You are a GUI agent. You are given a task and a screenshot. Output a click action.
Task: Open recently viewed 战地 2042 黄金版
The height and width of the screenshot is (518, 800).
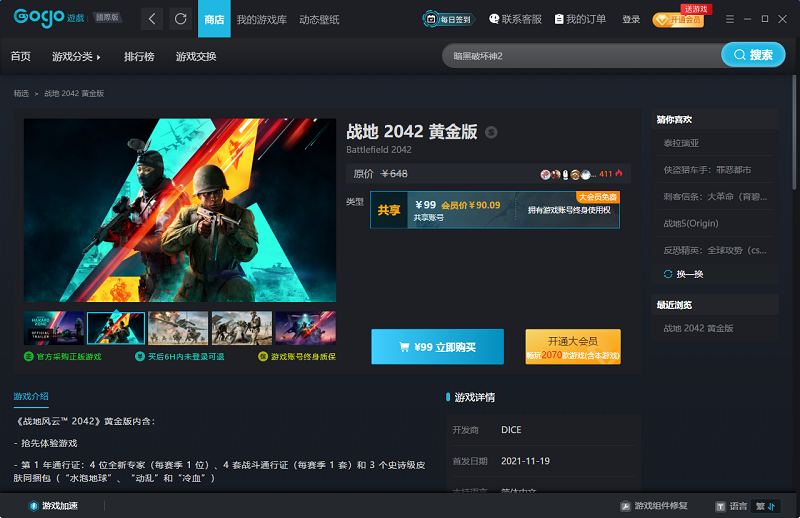(x=698, y=329)
